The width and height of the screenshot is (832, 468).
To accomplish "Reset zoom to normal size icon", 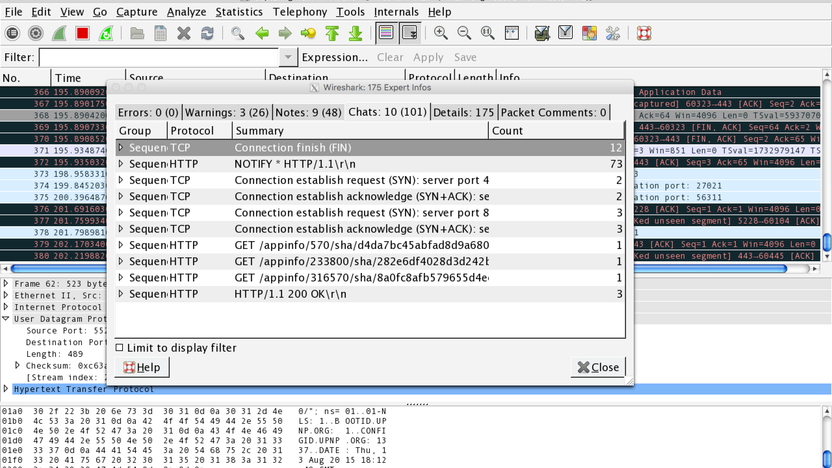I will pos(488,33).
